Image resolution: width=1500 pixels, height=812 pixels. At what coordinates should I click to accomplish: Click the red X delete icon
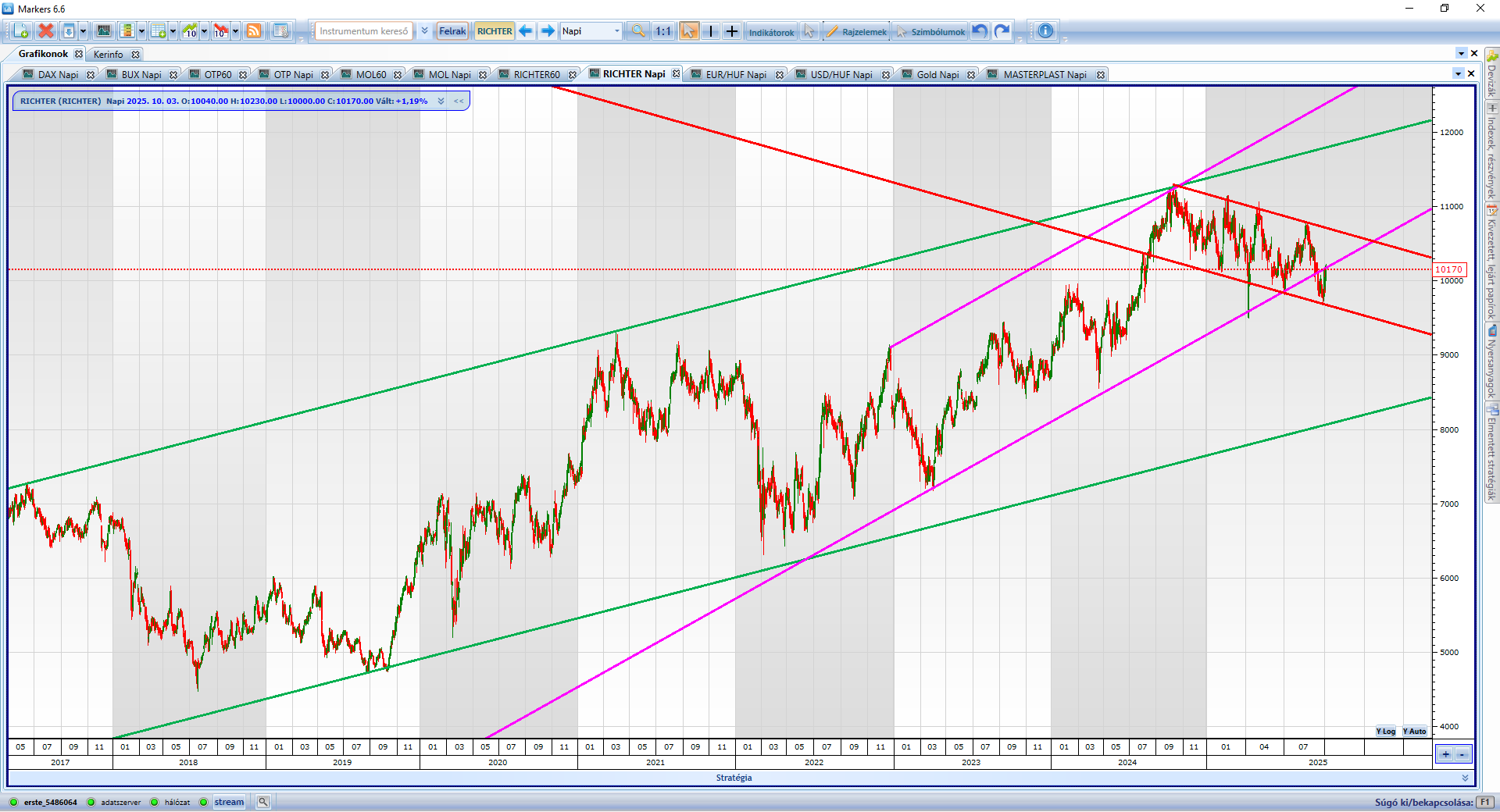tap(46, 31)
